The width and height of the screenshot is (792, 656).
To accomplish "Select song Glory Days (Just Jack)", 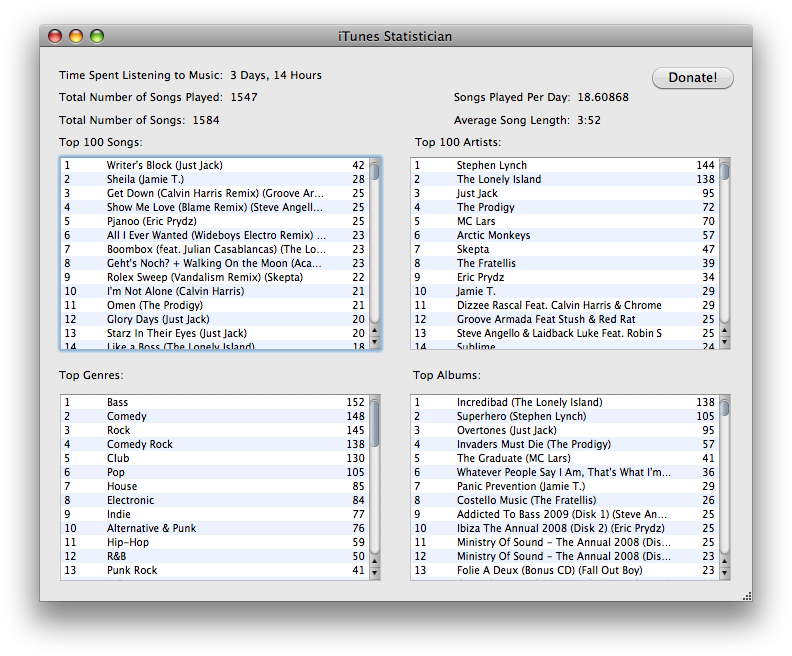I will (215, 319).
